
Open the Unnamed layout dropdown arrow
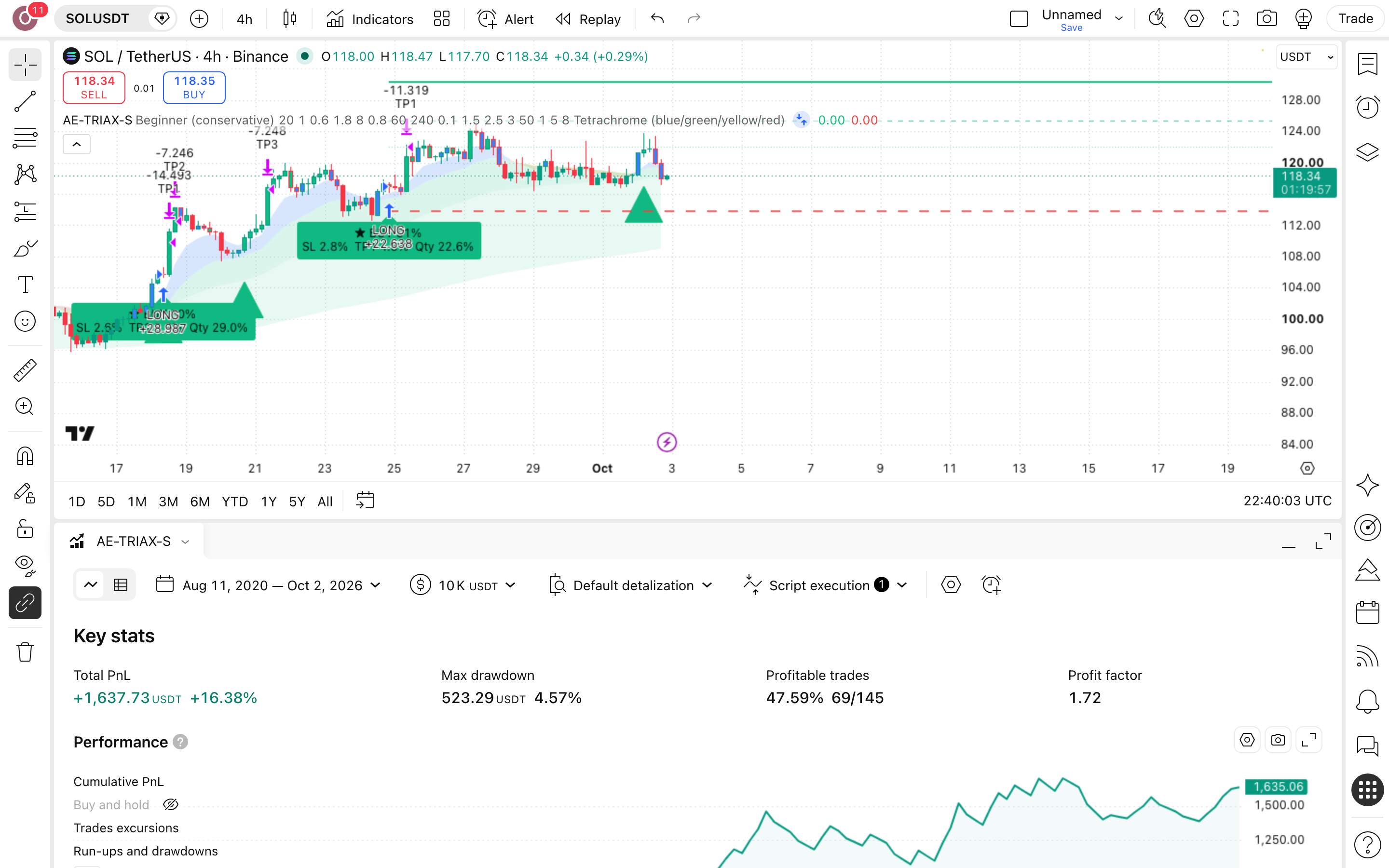[1118, 19]
